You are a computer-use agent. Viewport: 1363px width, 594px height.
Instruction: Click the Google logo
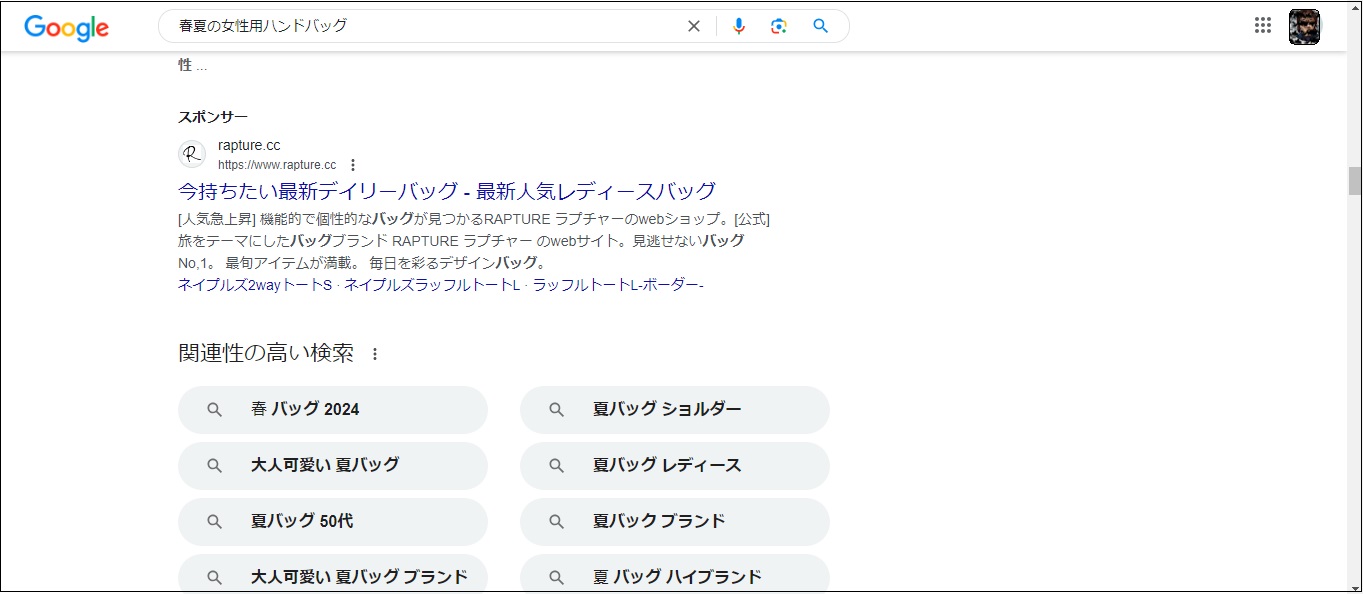[x=66, y=27]
